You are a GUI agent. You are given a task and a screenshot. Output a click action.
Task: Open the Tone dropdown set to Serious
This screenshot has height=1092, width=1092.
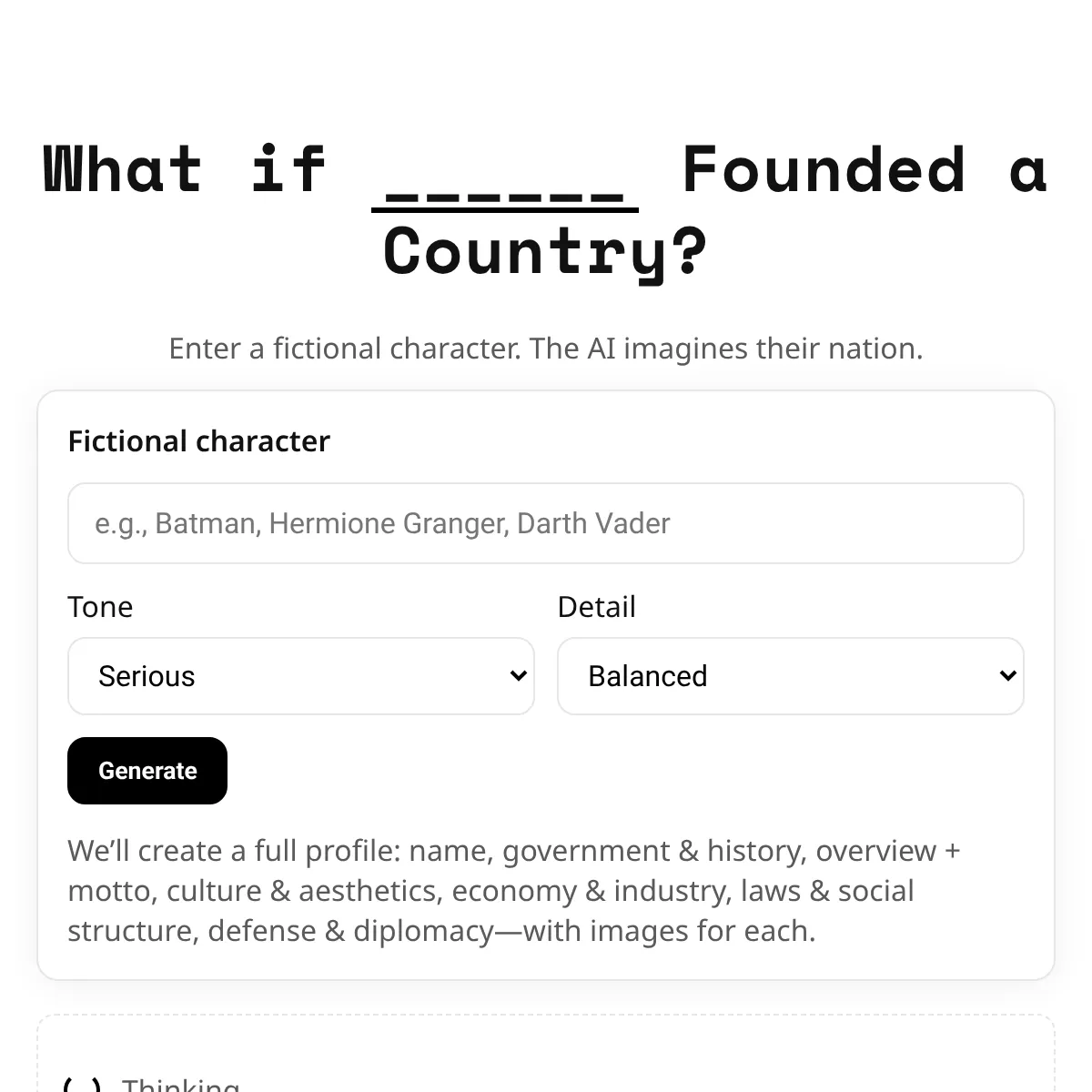point(300,676)
